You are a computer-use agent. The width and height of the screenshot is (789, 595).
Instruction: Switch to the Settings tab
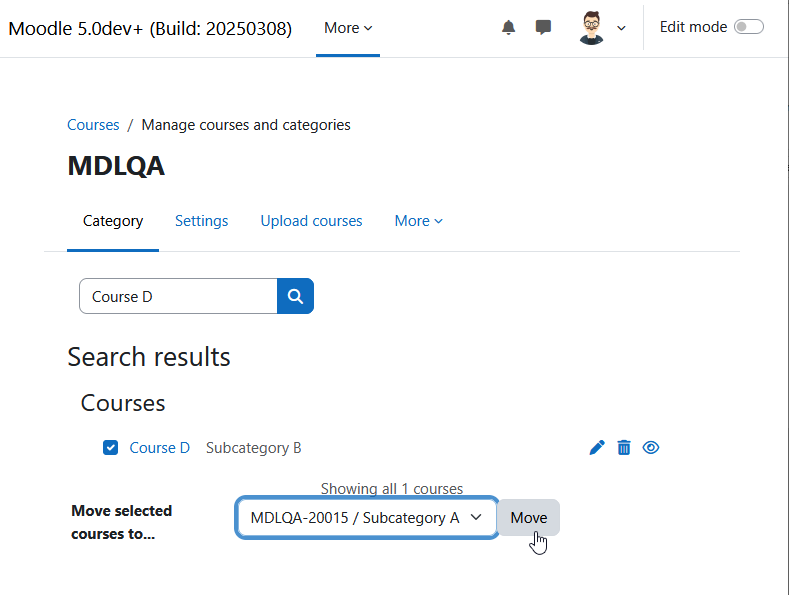pos(201,221)
